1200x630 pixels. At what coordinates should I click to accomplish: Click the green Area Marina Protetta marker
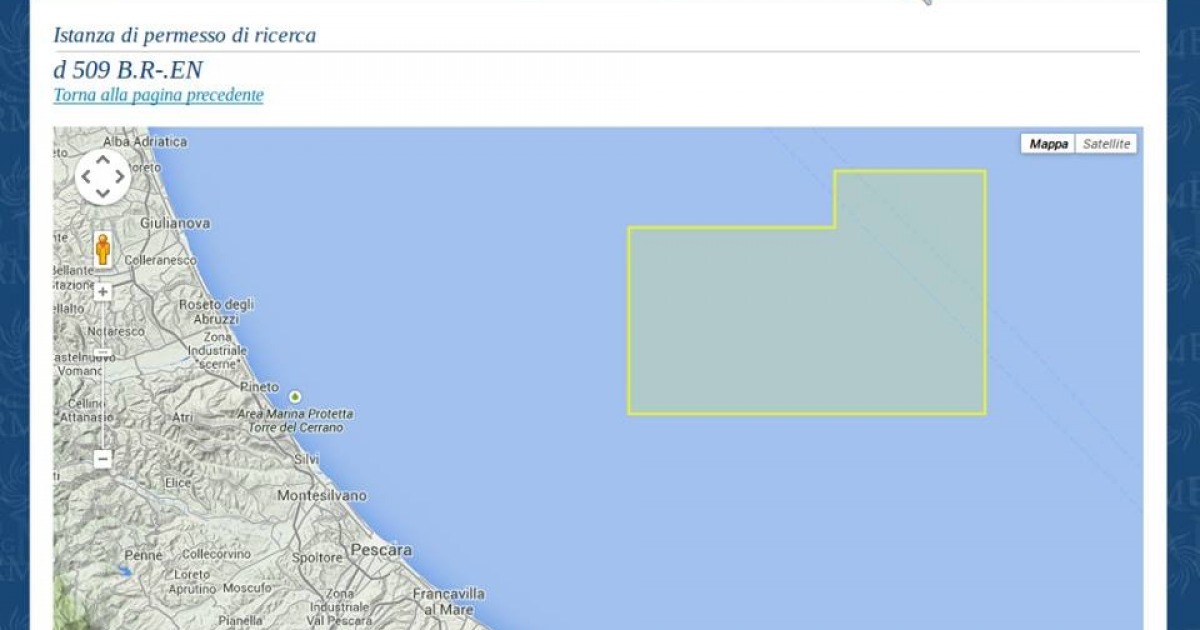point(295,397)
